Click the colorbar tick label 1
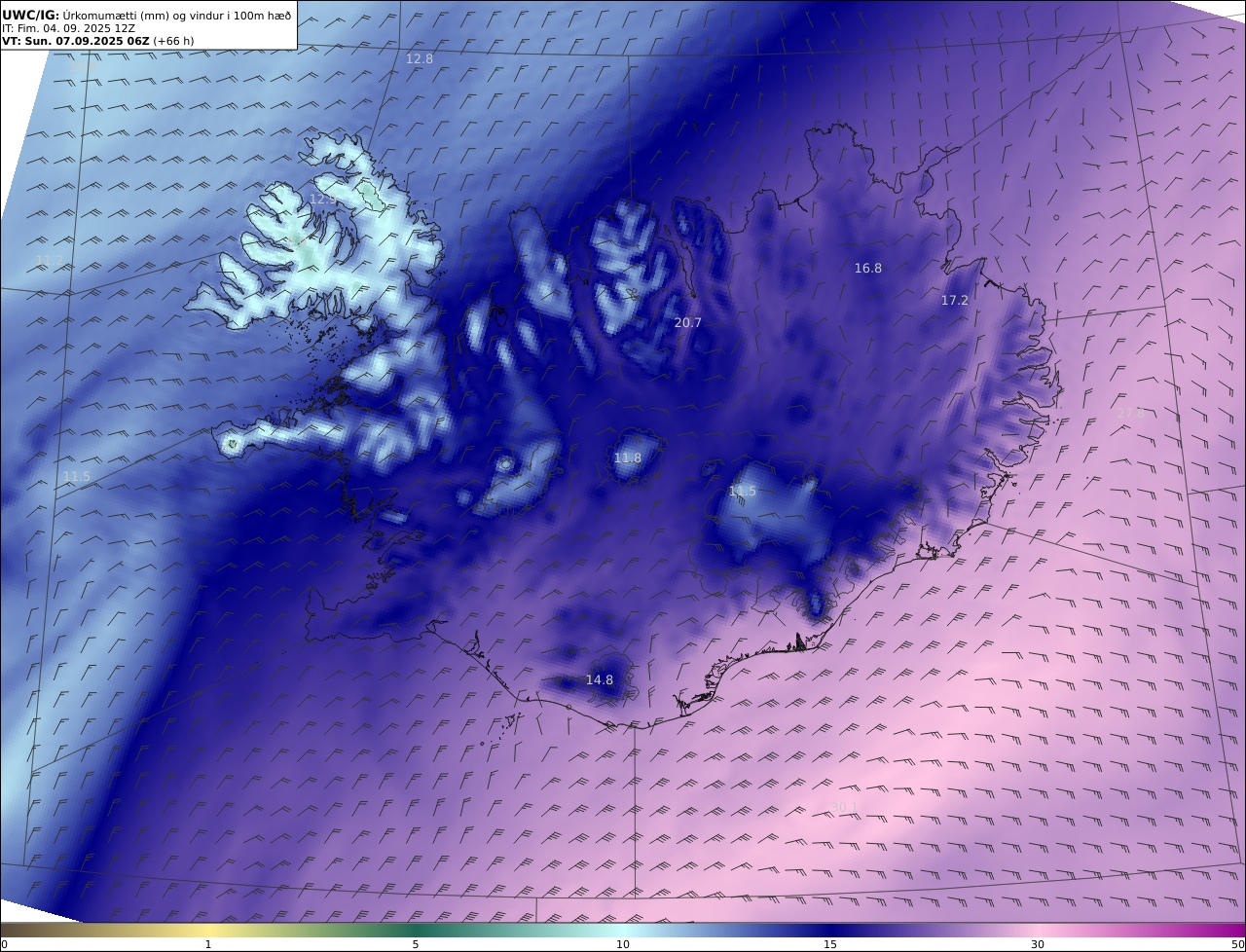 click(208, 944)
